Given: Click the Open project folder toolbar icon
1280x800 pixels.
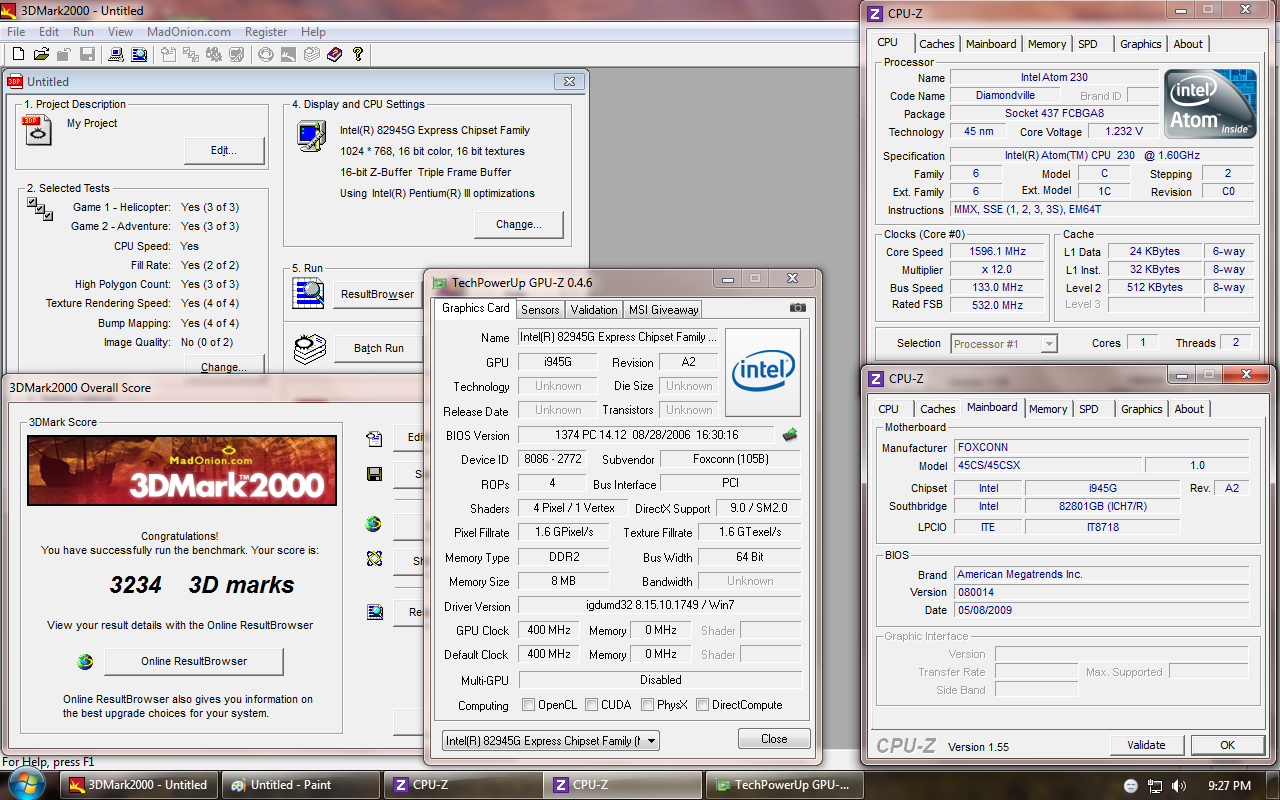Looking at the screenshot, I should pos(41,54).
